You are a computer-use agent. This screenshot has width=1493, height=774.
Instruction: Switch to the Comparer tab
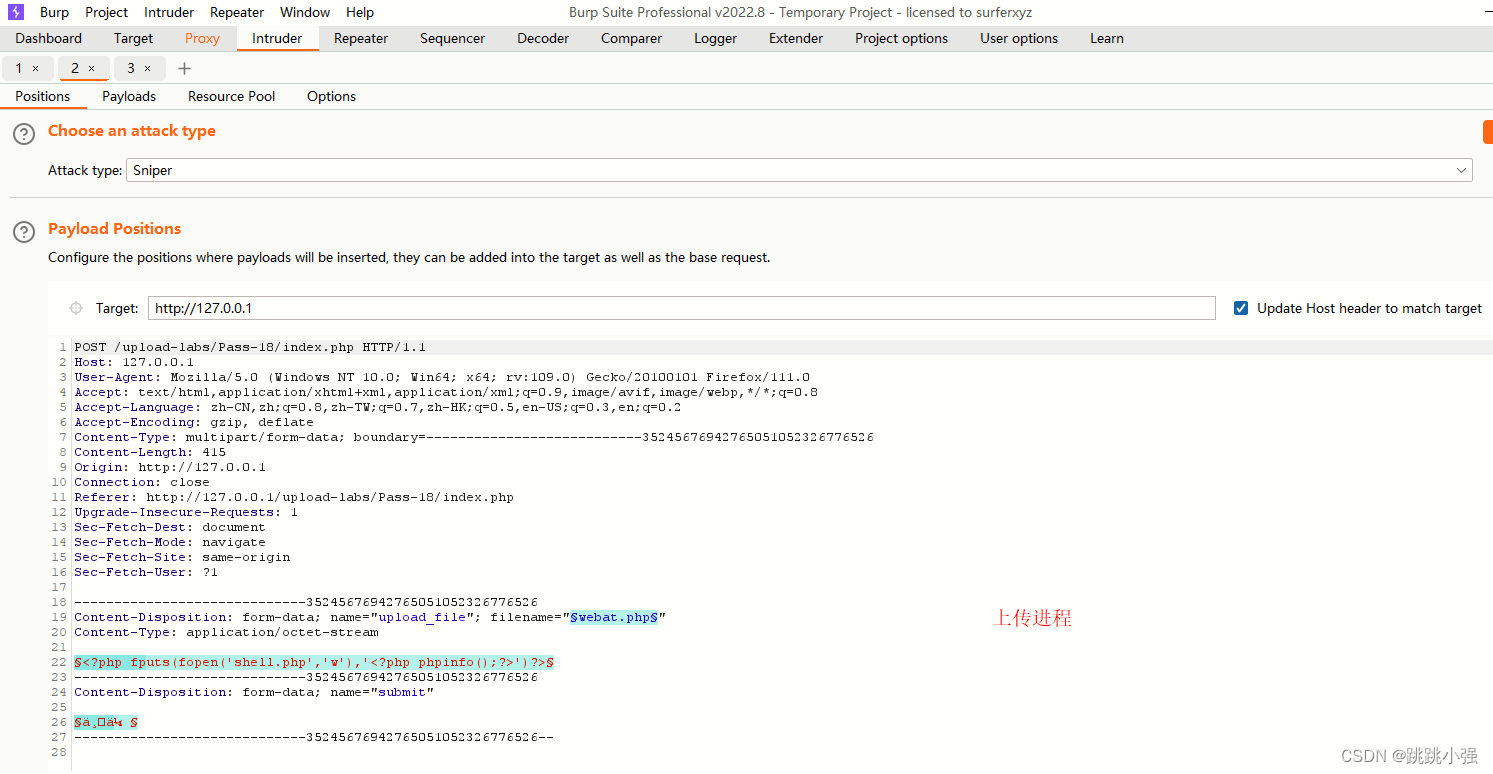(631, 38)
